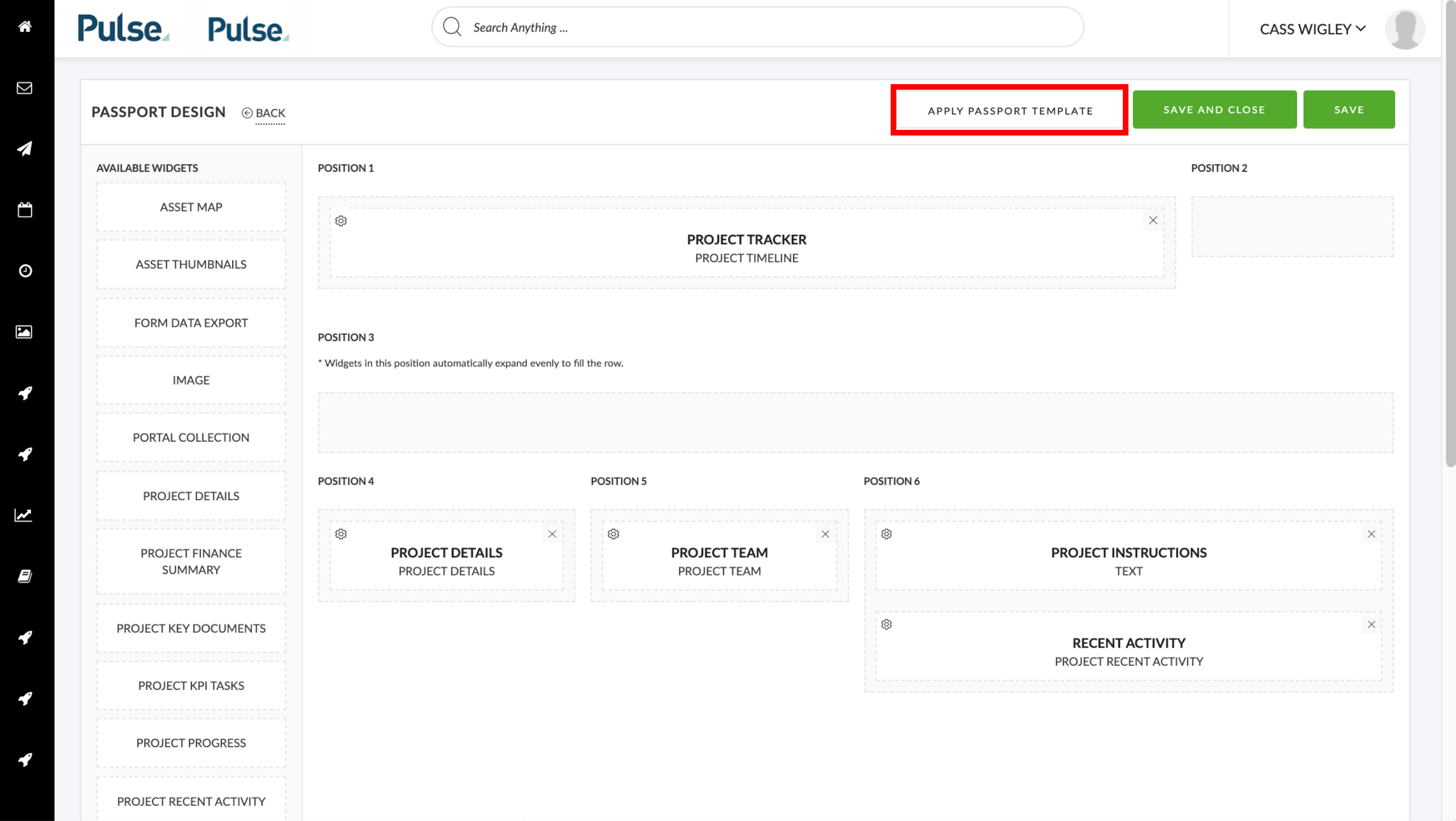This screenshot has width=1456, height=821.
Task: Click the empty Position 3 drop zone
Action: [855, 423]
